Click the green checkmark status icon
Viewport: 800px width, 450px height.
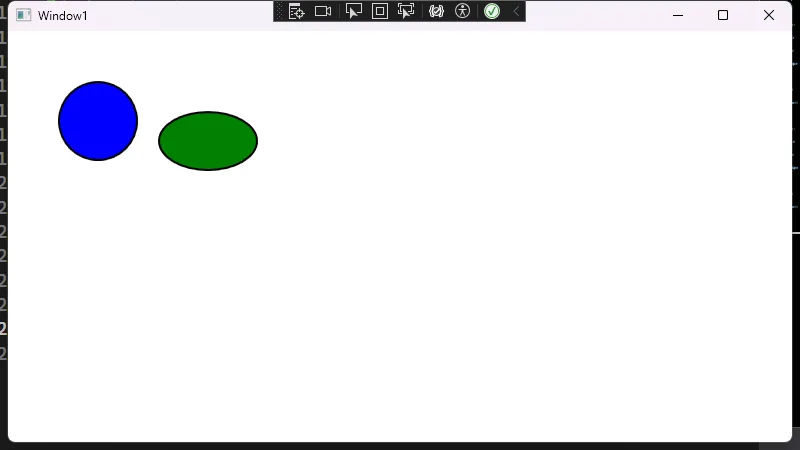click(492, 11)
